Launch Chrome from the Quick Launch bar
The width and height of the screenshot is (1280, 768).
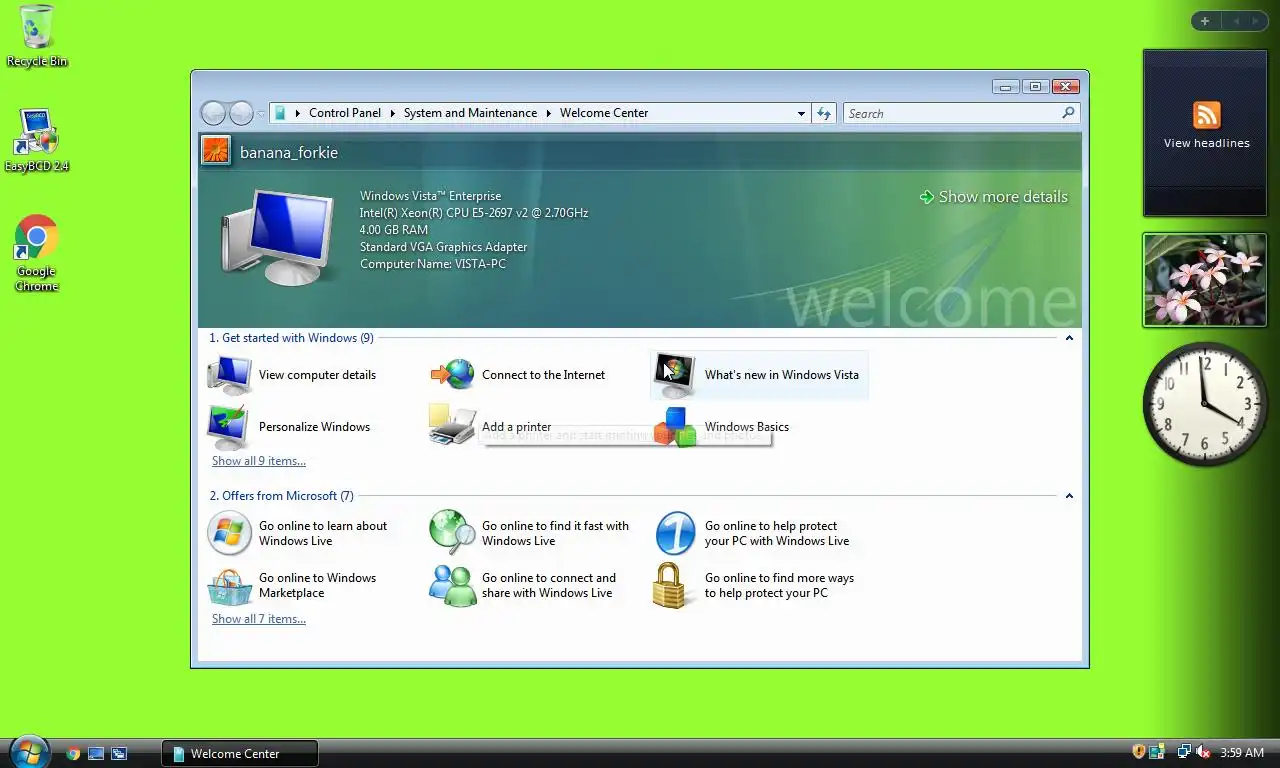(73, 754)
